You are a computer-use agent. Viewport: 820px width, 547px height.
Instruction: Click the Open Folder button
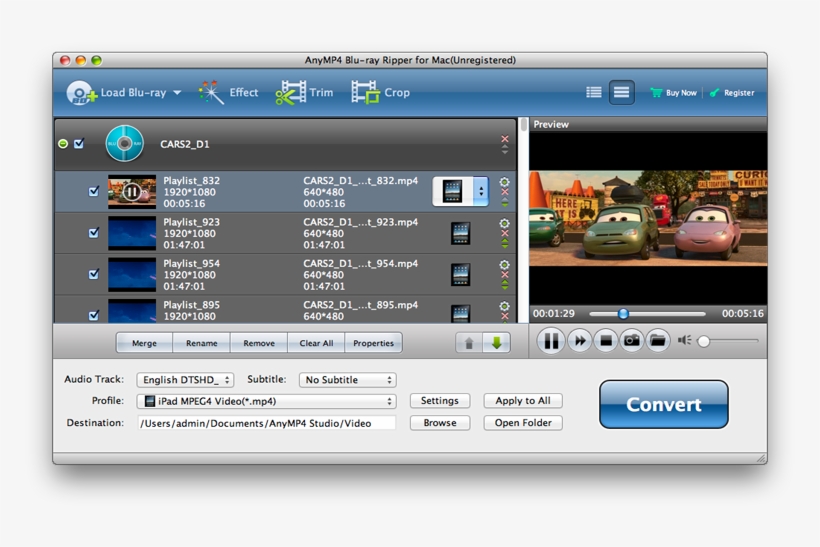click(x=523, y=423)
